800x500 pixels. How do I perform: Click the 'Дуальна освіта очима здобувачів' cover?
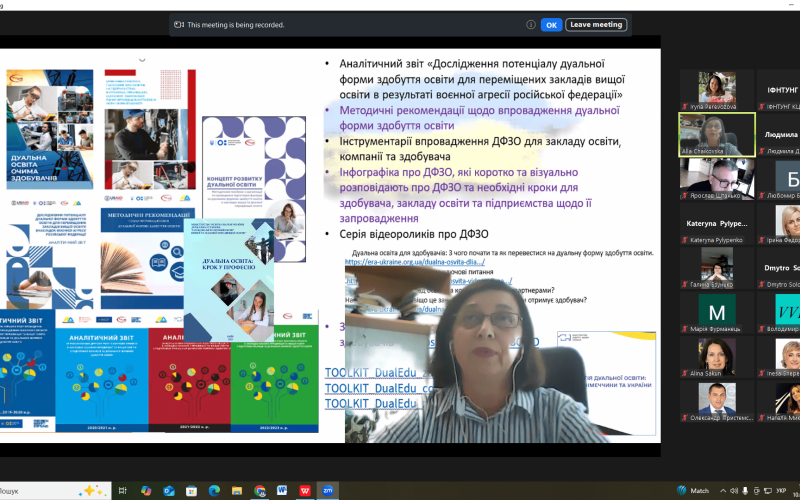click(x=49, y=129)
